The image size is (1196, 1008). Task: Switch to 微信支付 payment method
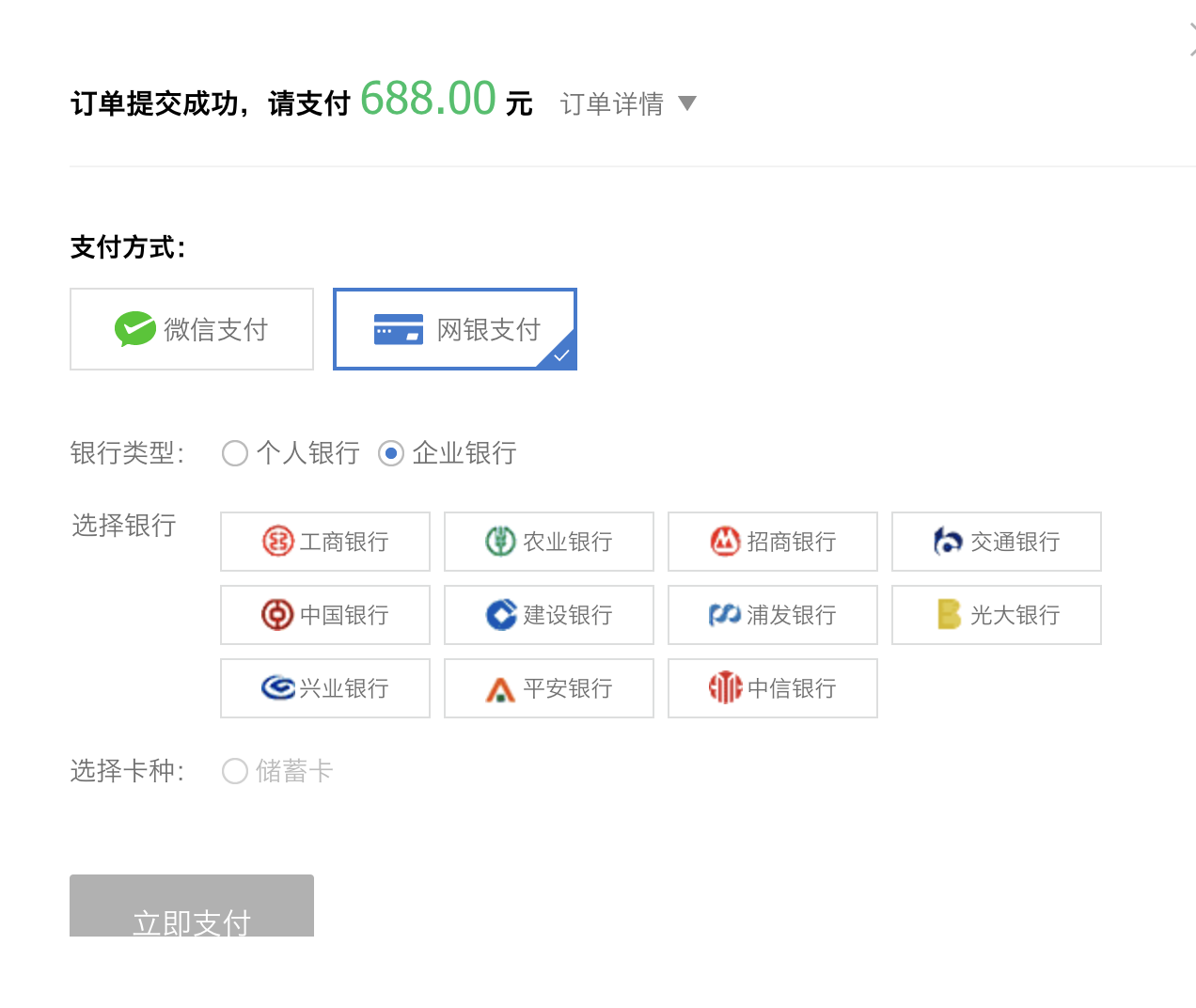point(192,329)
